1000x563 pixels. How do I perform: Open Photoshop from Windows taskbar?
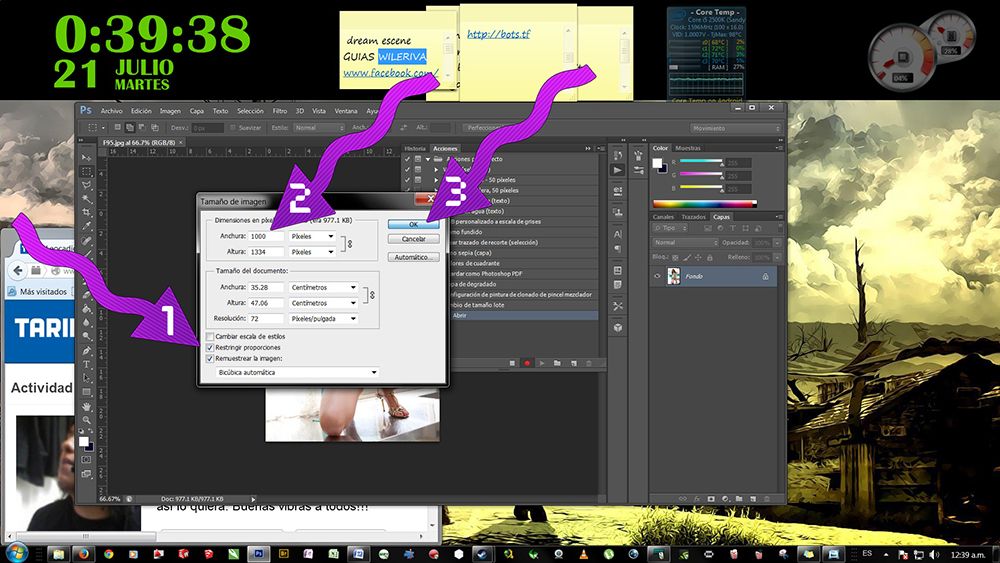[x=258, y=554]
